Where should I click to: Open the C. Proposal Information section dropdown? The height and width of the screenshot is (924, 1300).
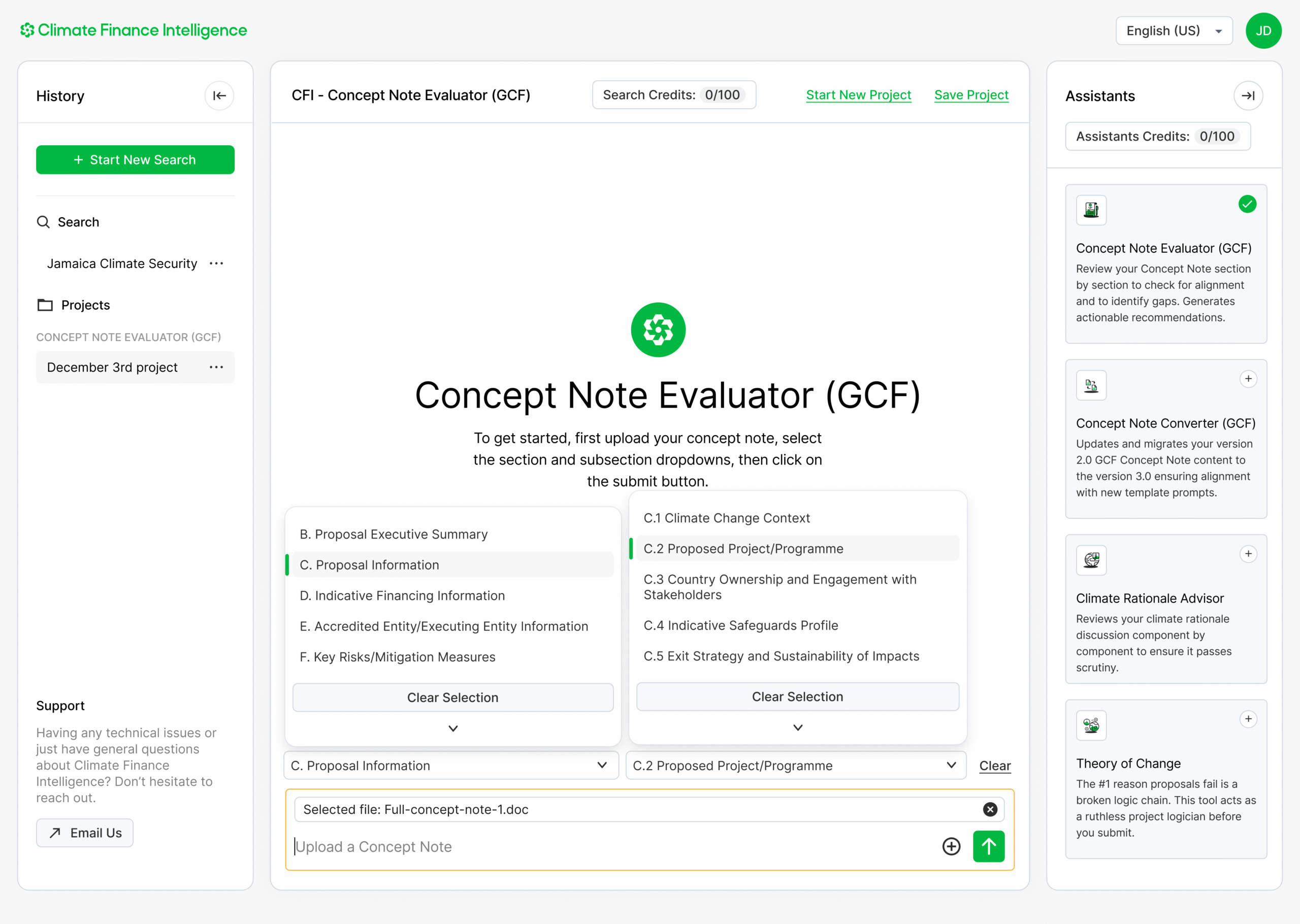(x=450, y=766)
